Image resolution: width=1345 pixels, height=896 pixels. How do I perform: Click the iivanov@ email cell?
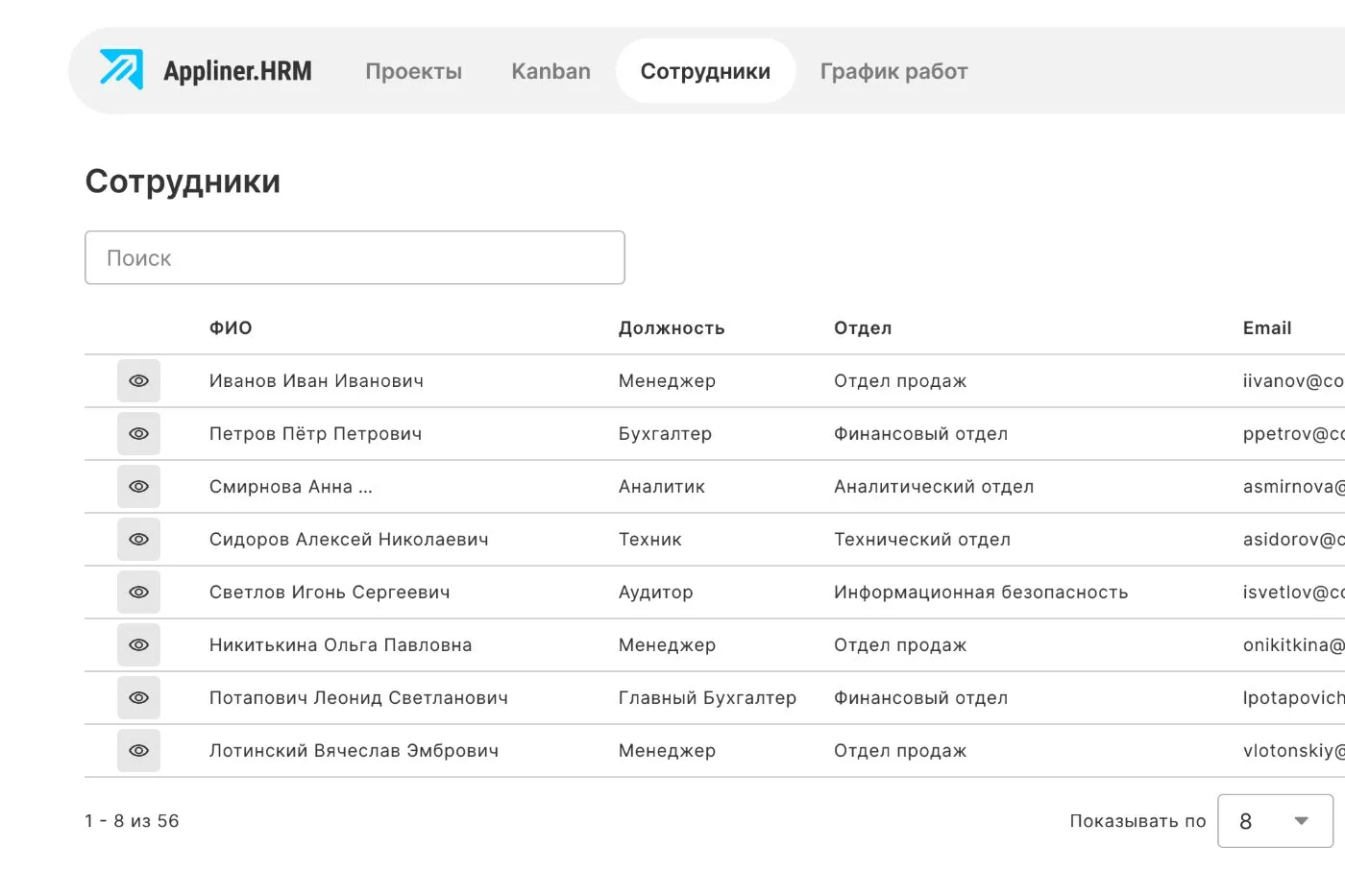pyautogui.click(x=1293, y=381)
